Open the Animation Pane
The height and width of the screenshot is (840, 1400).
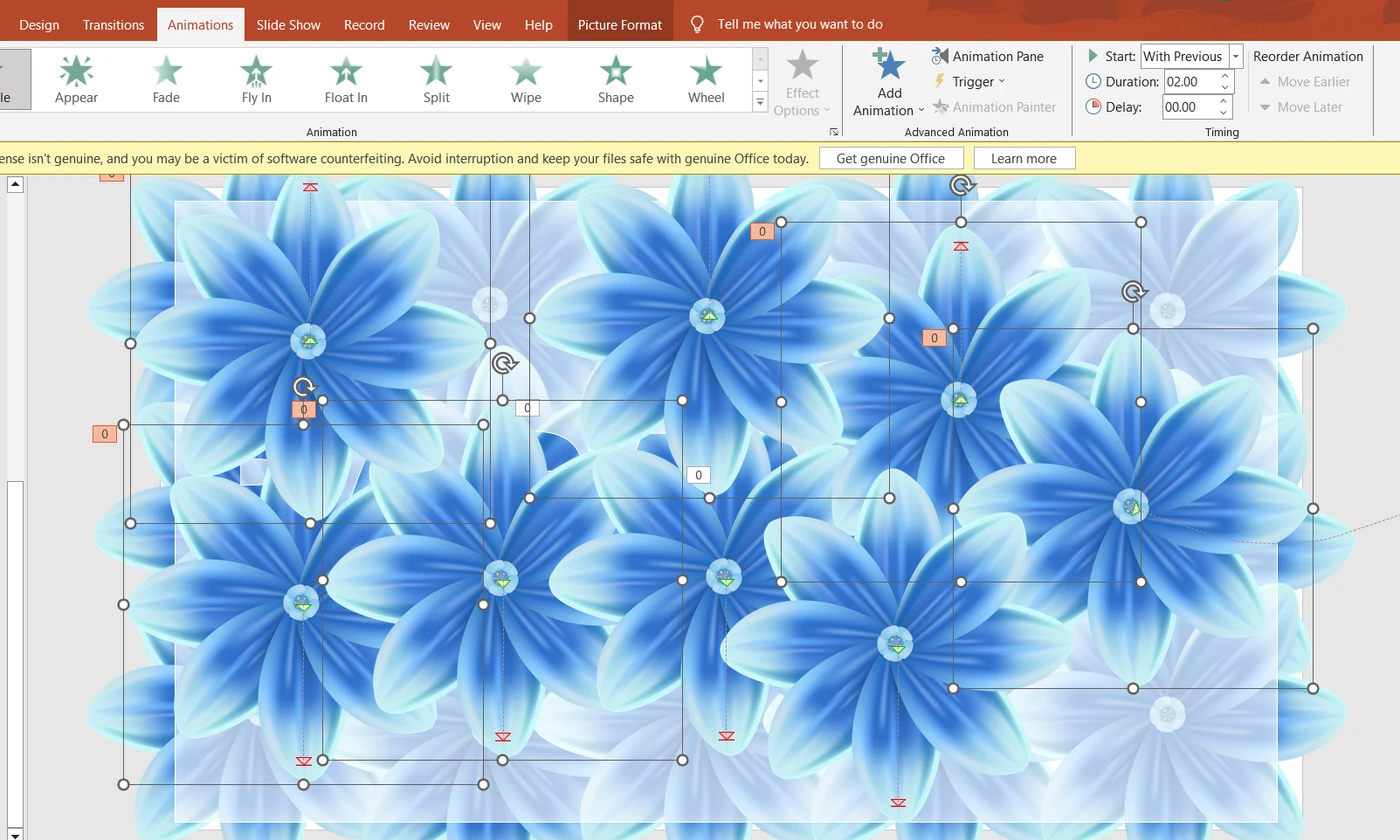point(988,56)
